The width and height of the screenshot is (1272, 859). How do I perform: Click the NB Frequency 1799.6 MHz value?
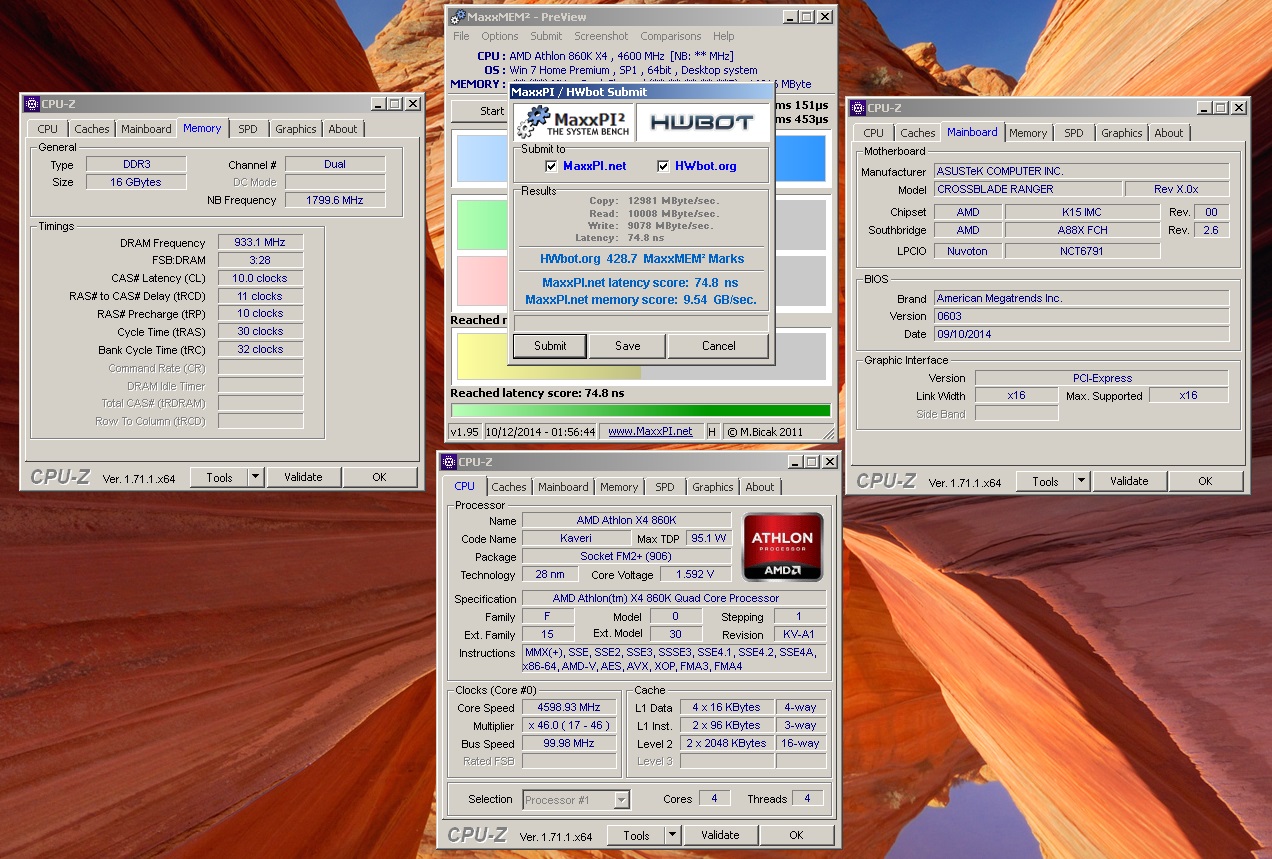(x=335, y=200)
